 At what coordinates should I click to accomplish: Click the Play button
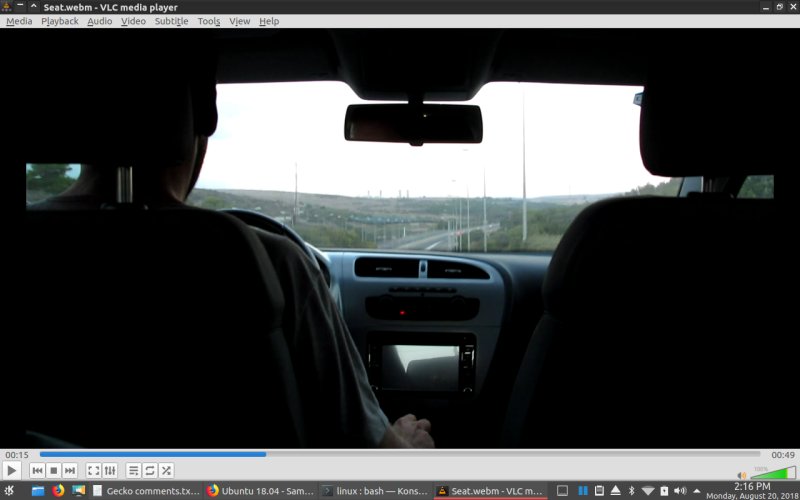point(11,470)
